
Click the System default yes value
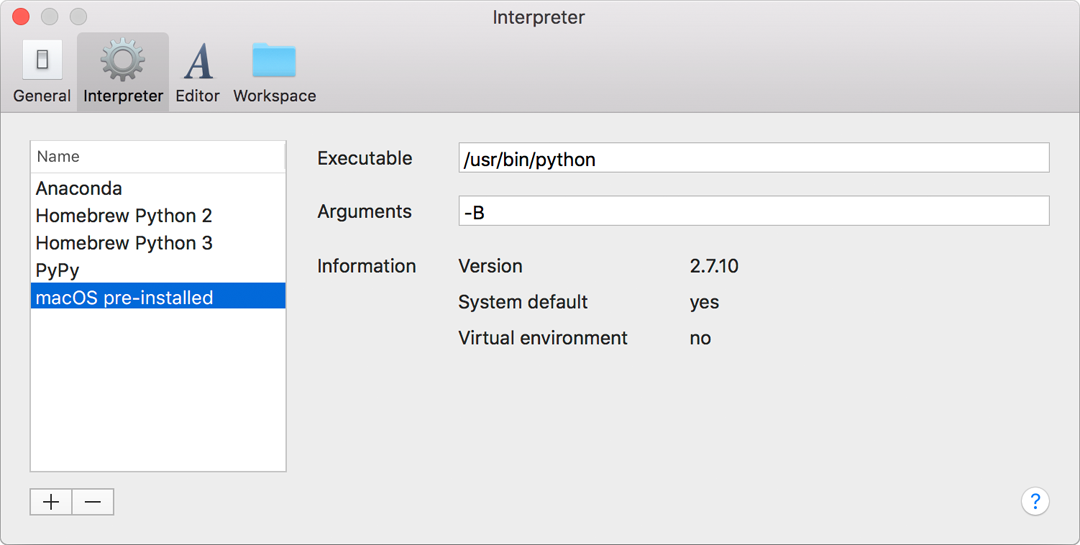(704, 302)
